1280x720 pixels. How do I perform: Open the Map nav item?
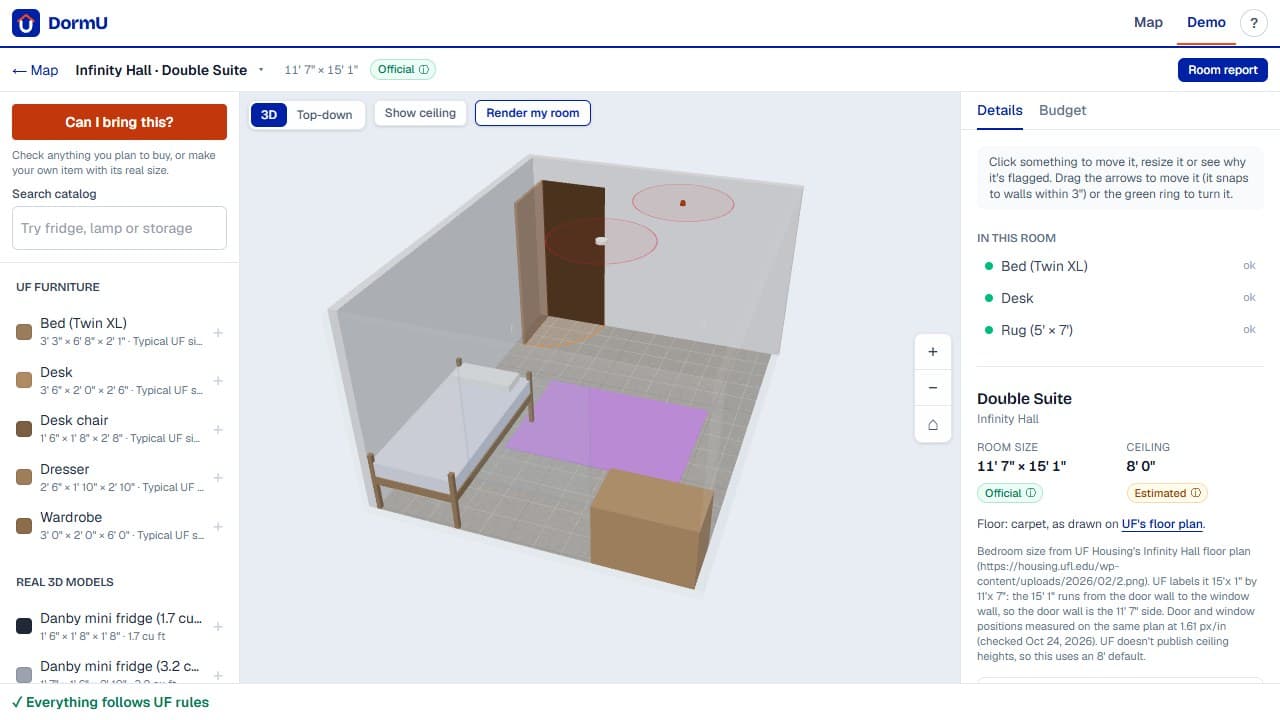coord(1148,23)
